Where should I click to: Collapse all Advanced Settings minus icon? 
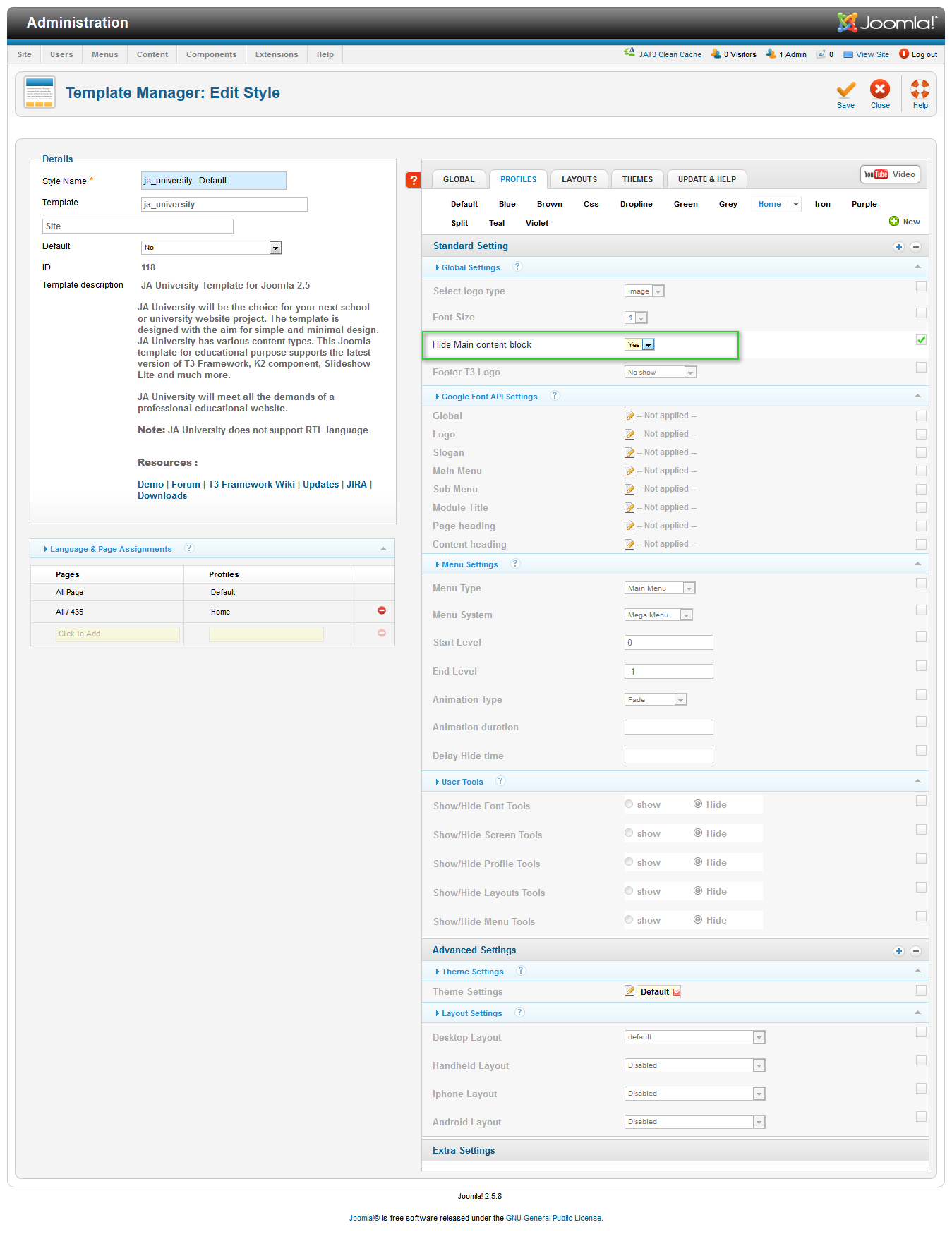pyautogui.click(x=915, y=951)
